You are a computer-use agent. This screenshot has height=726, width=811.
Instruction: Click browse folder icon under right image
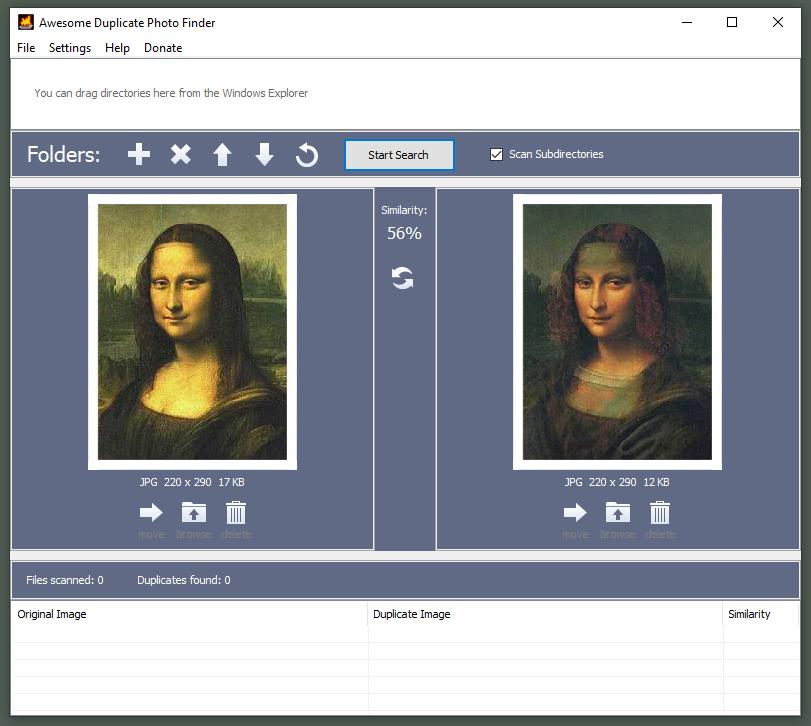(618, 512)
